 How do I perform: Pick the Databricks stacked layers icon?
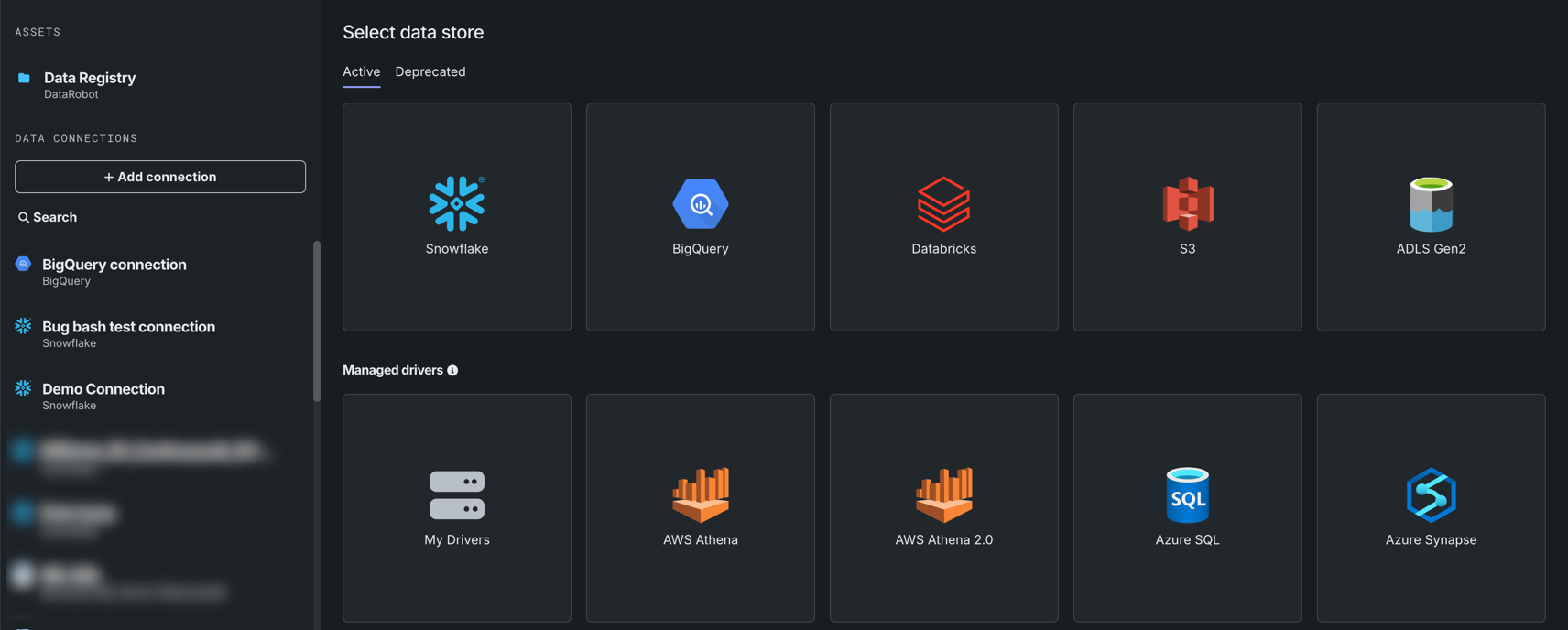pyautogui.click(x=943, y=203)
